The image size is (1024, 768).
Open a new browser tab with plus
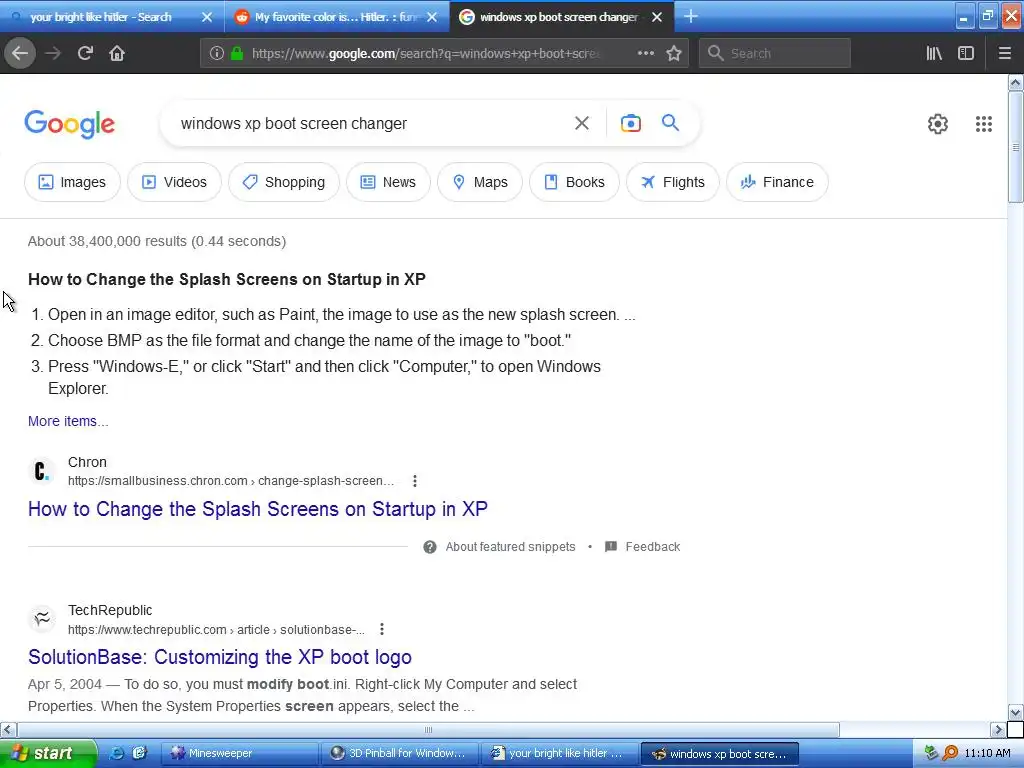coord(691,17)
